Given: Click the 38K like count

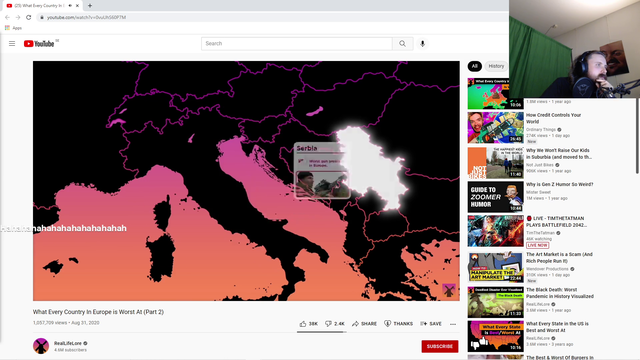Looking at the screenshot, I should point(313,324).
